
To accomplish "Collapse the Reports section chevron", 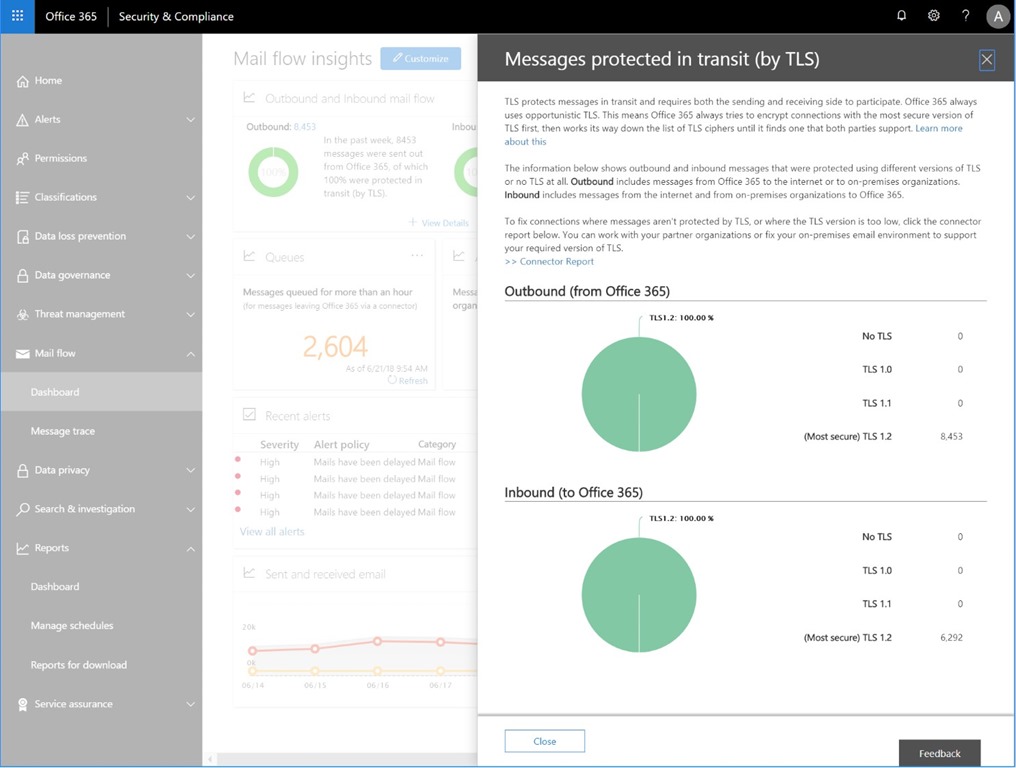I will [190, 549].
